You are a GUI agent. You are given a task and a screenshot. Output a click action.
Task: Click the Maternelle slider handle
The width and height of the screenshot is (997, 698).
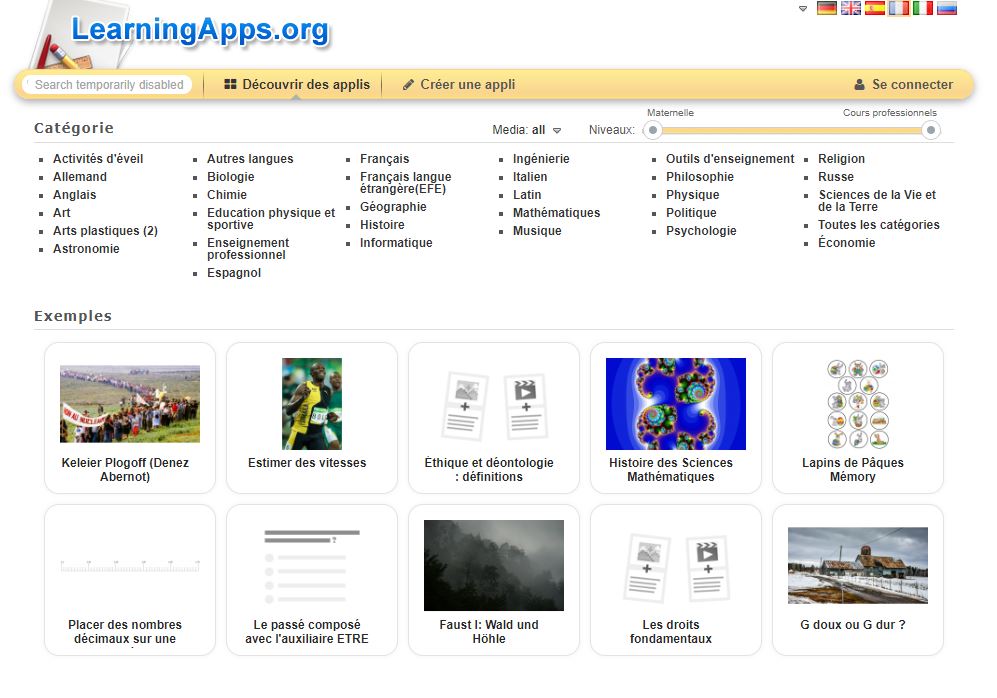coord(652,130)
